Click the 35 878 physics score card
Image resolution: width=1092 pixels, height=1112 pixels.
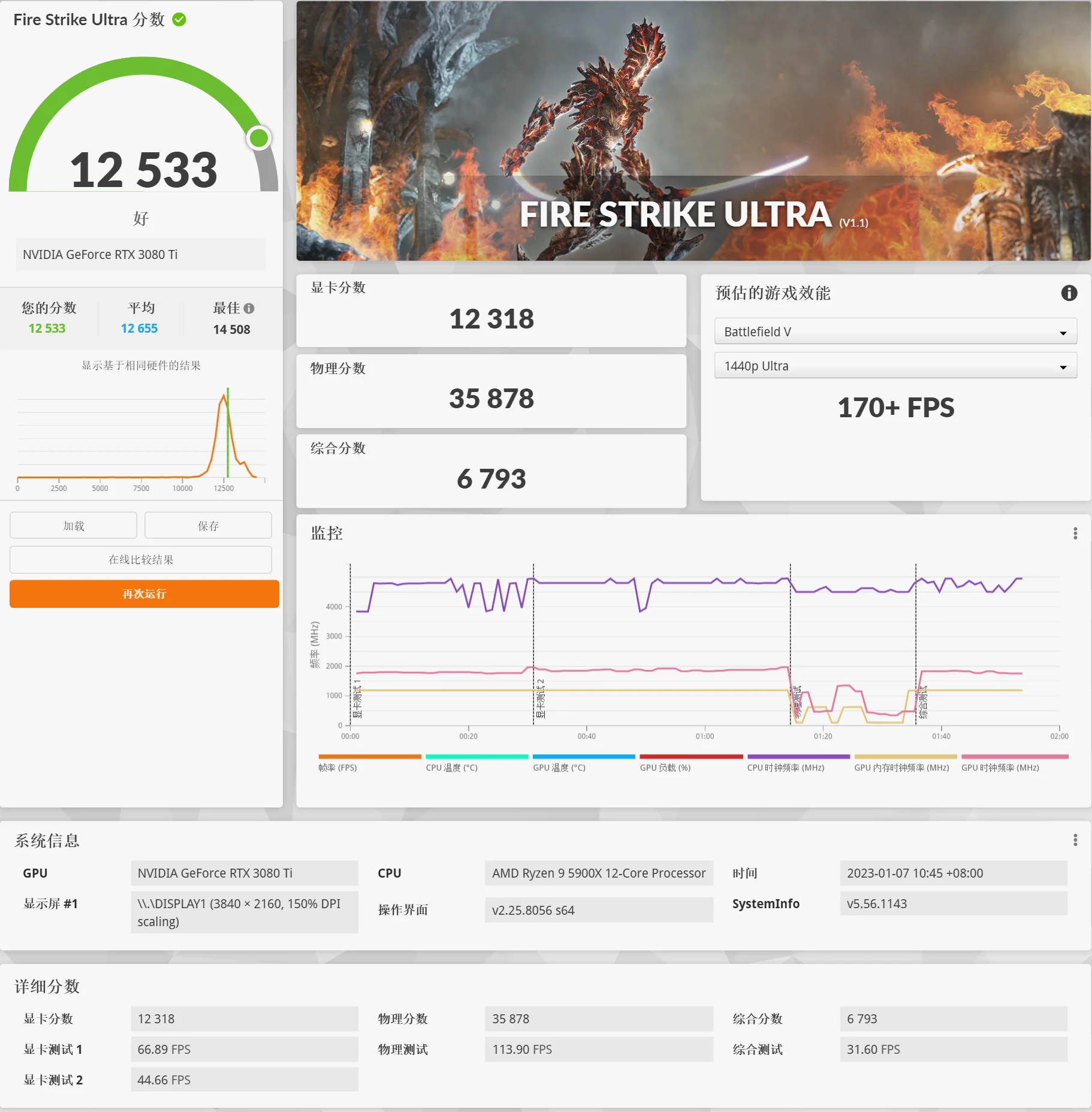pos(491,391)
